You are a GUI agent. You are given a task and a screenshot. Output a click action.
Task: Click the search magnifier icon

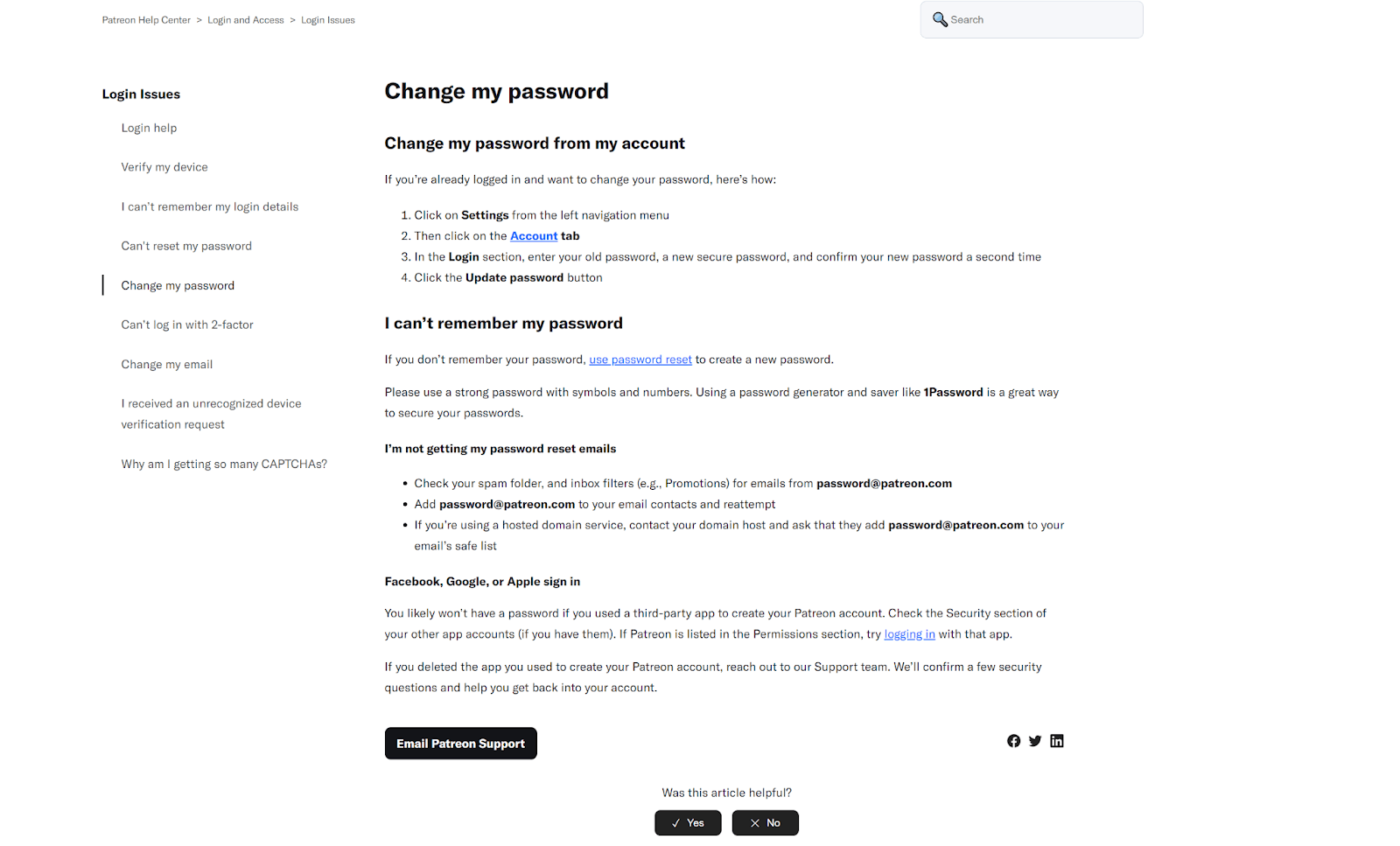click(x=940, y=19)
